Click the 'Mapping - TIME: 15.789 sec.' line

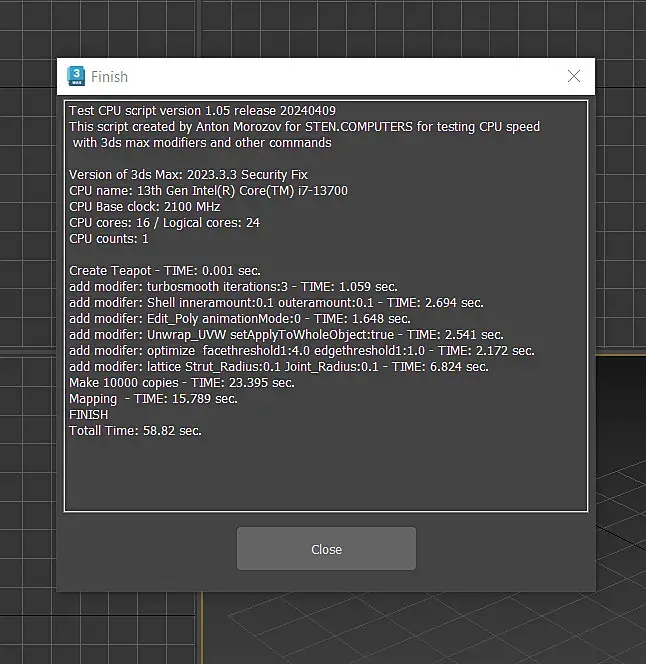[153, 399]
